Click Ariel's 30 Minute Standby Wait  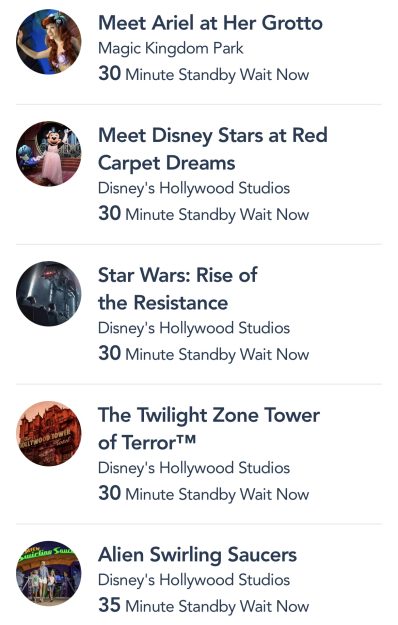tap(204, 74)
